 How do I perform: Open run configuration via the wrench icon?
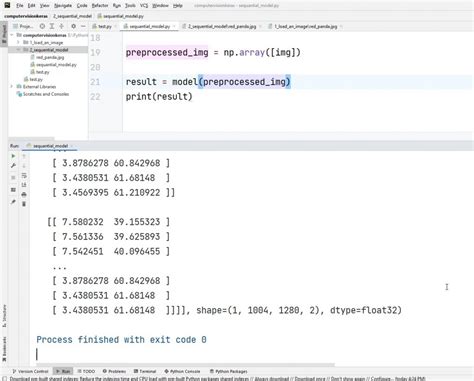coord(13,166)
